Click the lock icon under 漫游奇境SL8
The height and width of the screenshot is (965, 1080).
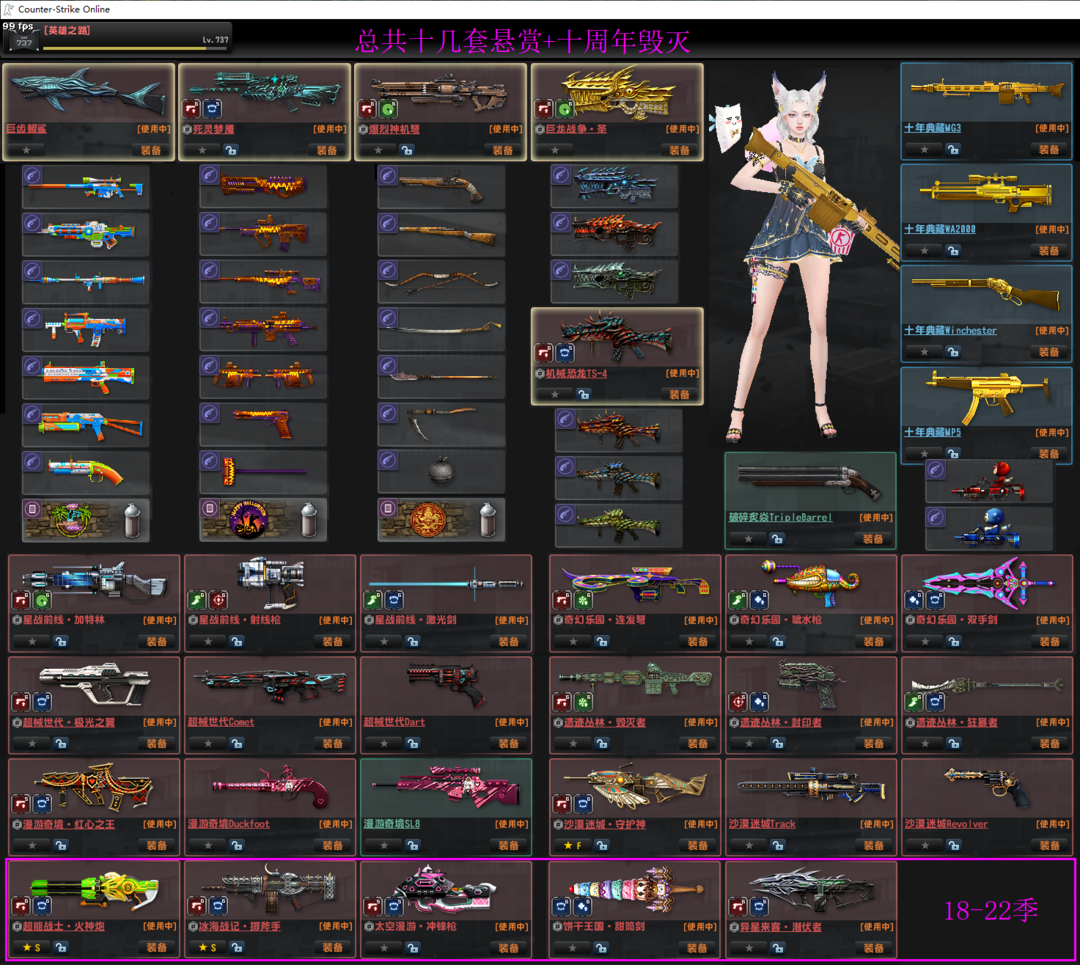point(413,845)
